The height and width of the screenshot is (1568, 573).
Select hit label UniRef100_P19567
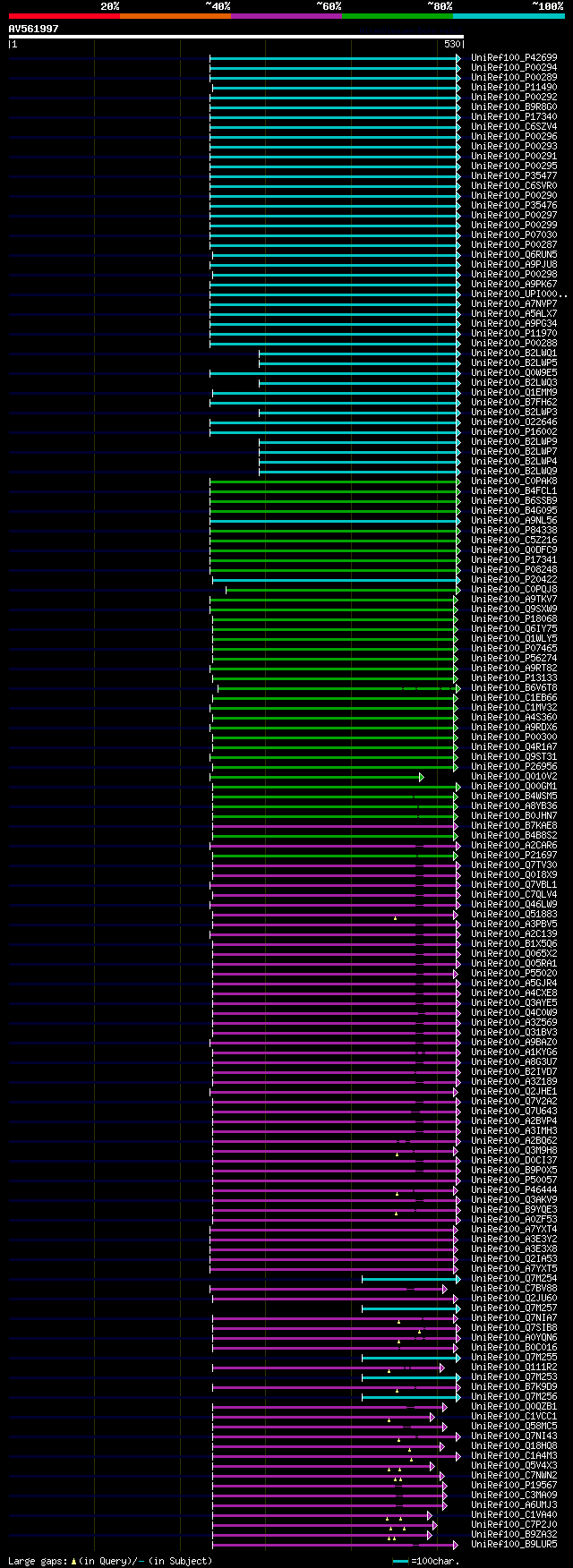[x=514, y=1486]
